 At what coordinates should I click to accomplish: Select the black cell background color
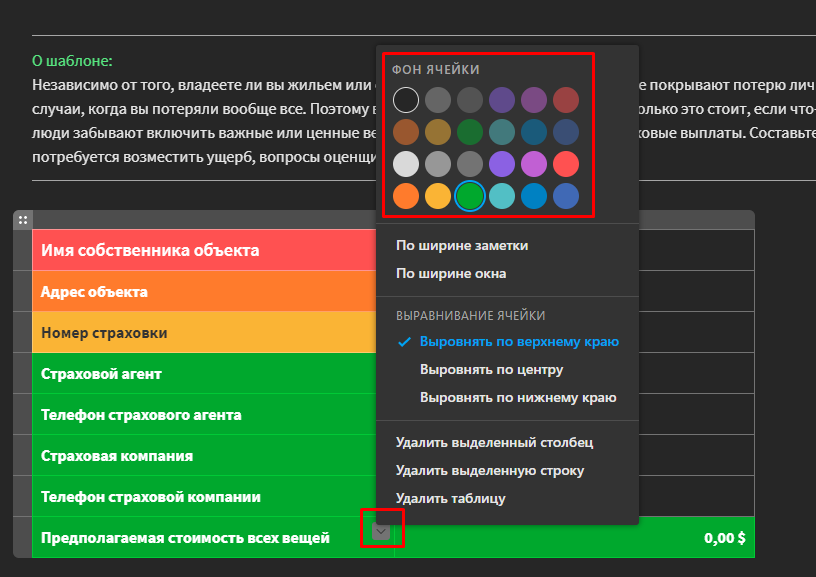pyautogui.click(x=404, y=100)
